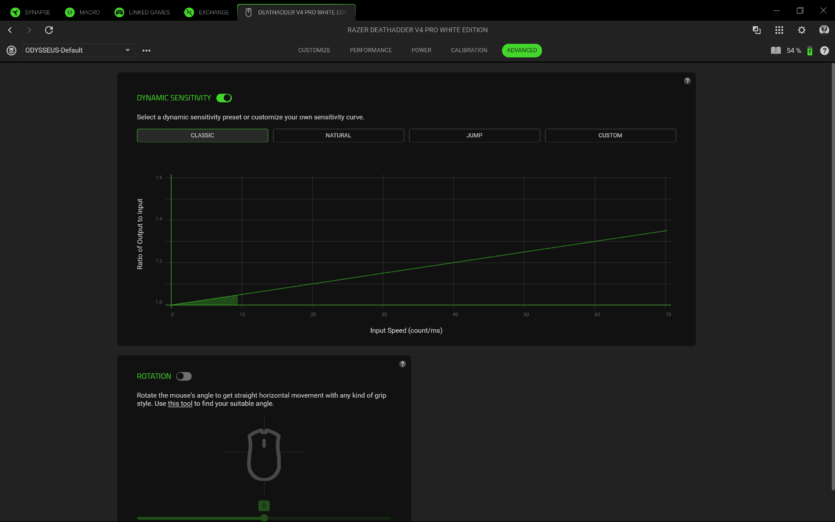Click the Razer account avatar icon
This screenshot has height=522, width=835.
(x=824, y=30)
